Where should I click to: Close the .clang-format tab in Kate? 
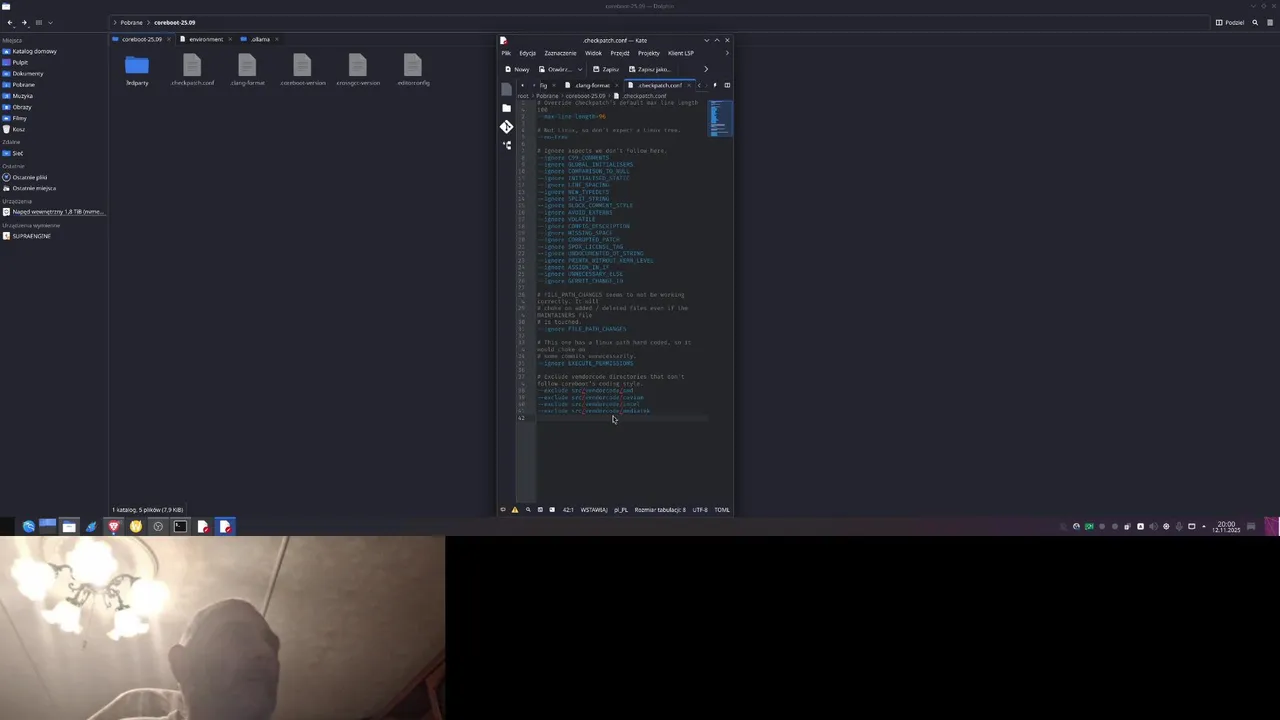pos(616,85)
